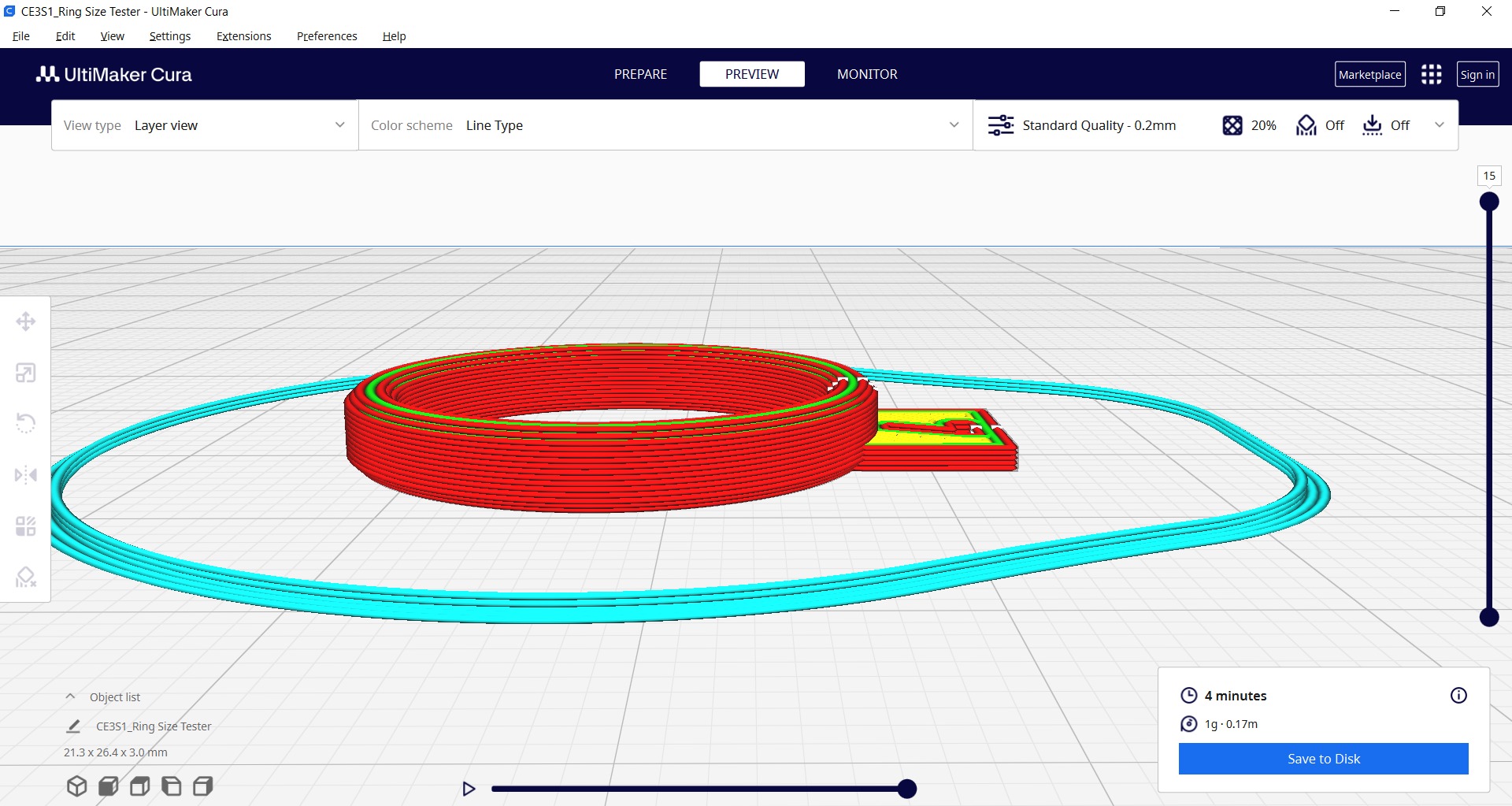This screenshot has height=806, width=1512.
Task: Click the Marketplace button
Action: click(1370, 74)
